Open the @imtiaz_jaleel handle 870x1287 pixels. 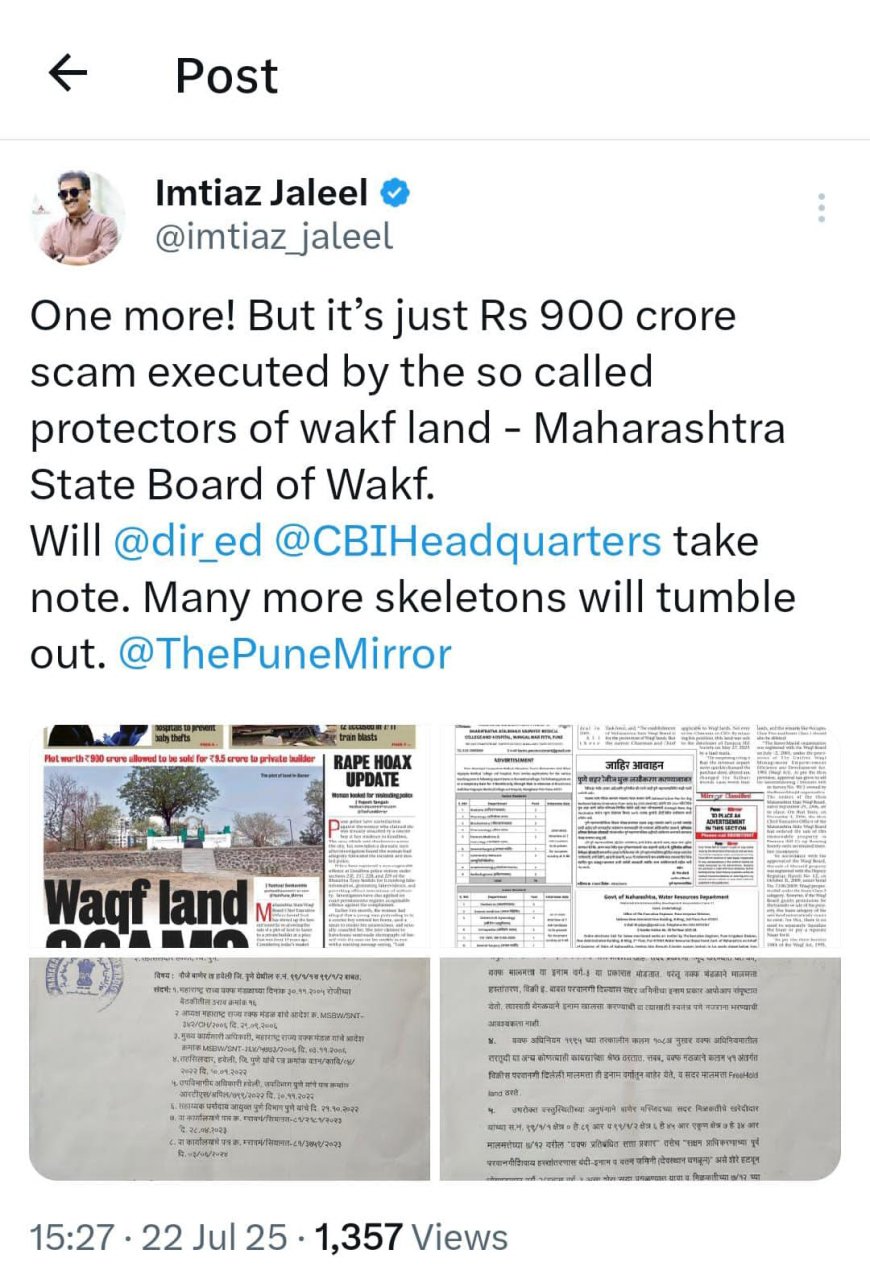(274, 237)
